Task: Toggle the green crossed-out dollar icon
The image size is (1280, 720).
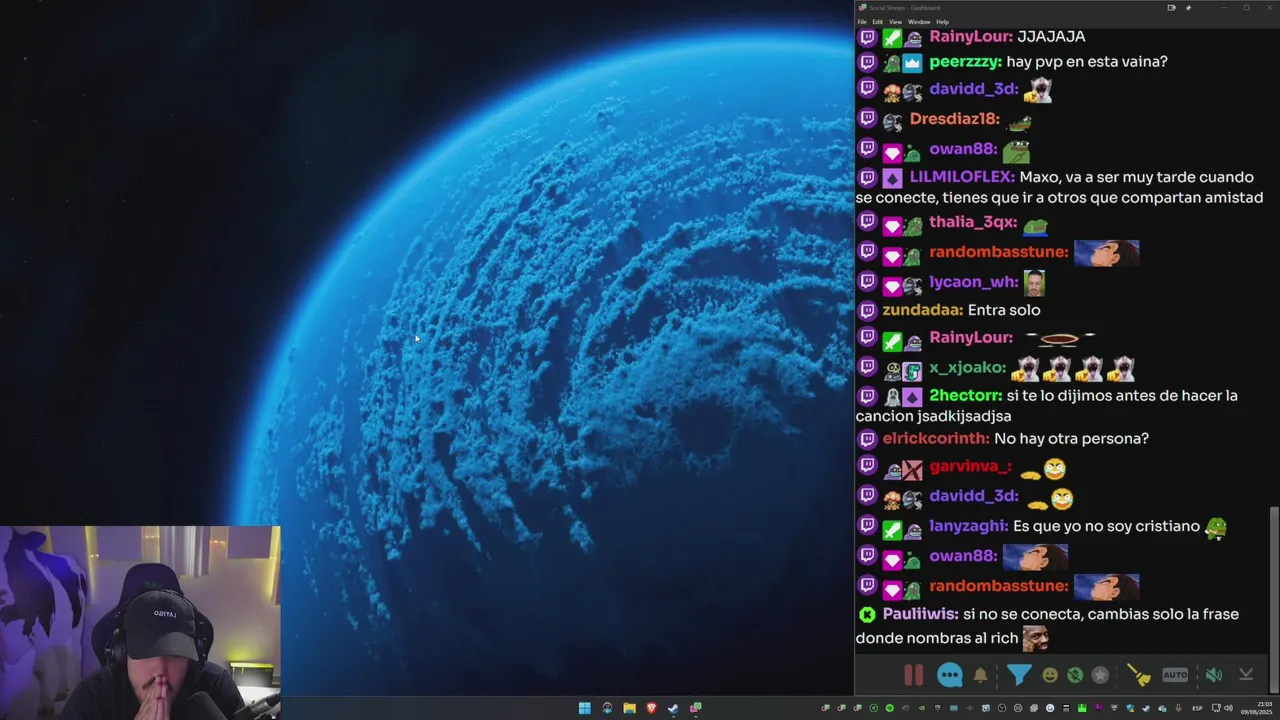Action: pyautogui.click(x=1075, y=675)
